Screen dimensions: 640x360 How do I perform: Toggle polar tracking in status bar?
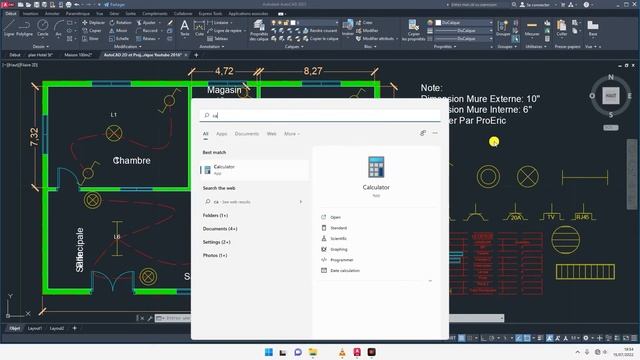pyautogui.click(x=492, y=338)
